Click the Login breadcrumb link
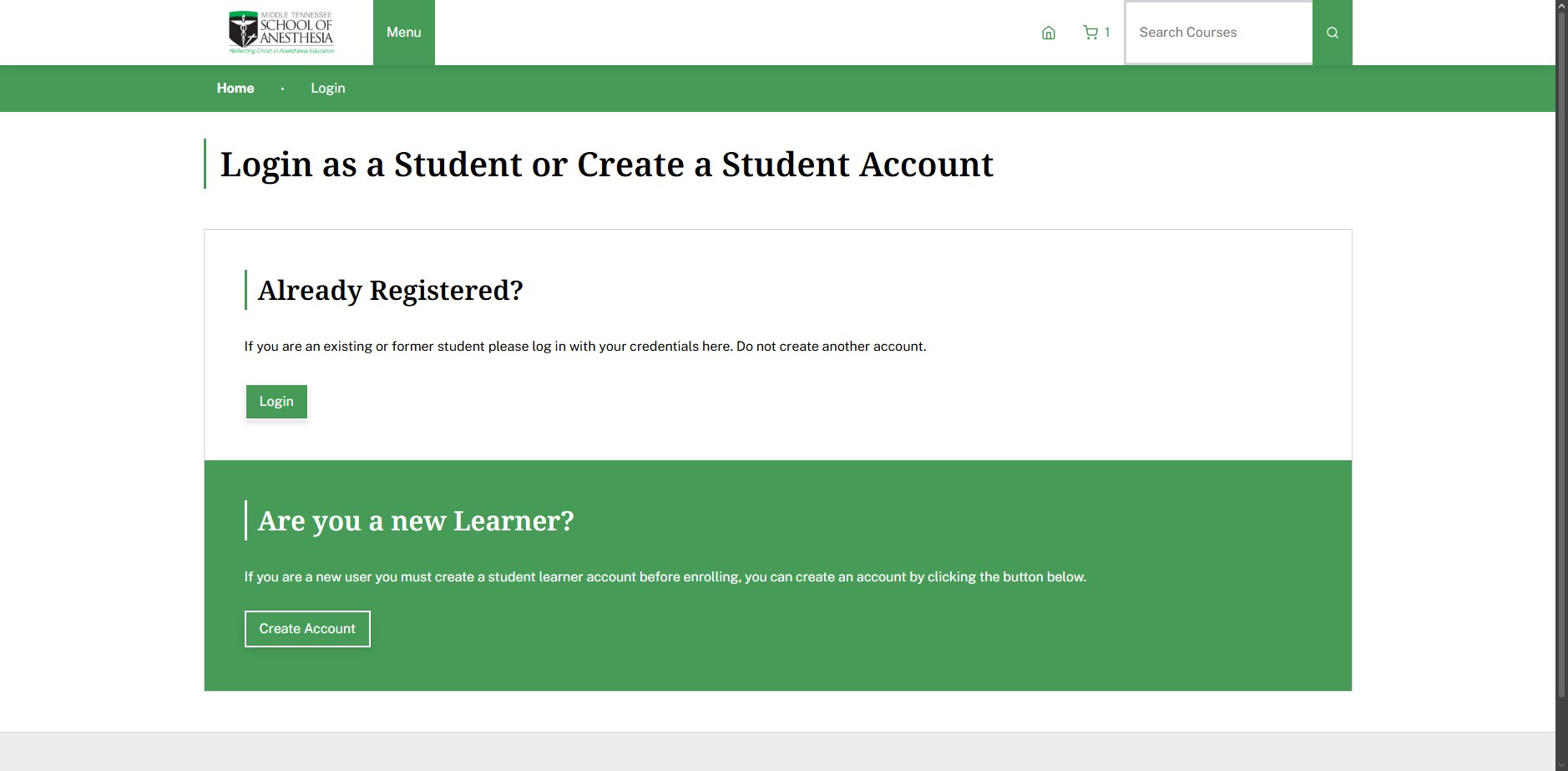1568x771 pixels. pos(328,89)
